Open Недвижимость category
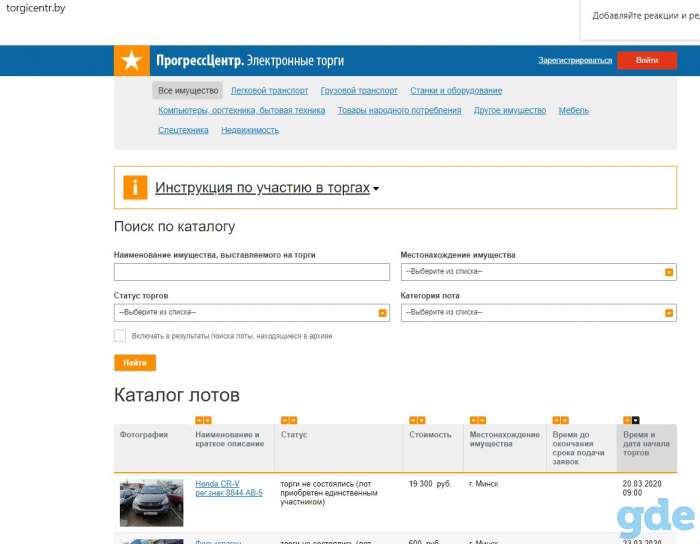 coord(250,130)
